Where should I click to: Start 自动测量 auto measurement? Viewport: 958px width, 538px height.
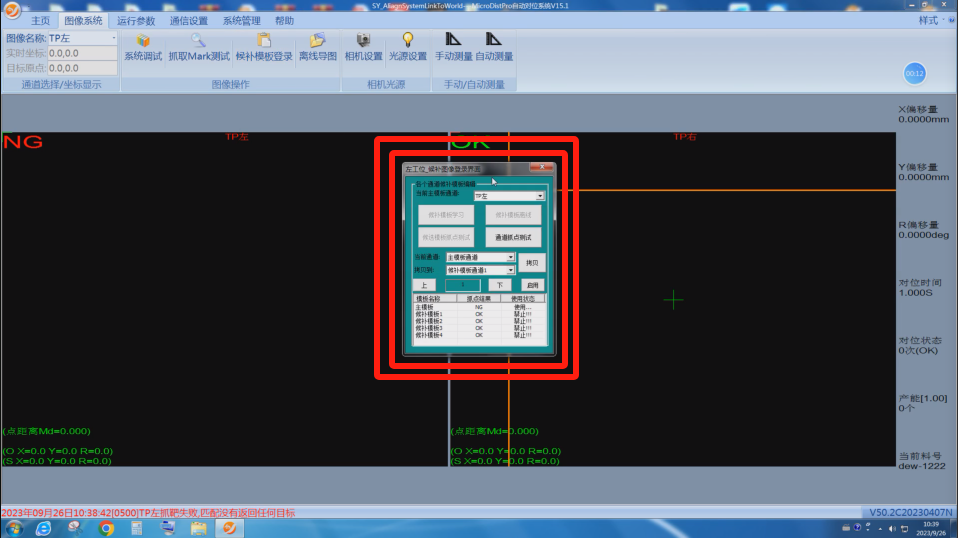point(494,47)
